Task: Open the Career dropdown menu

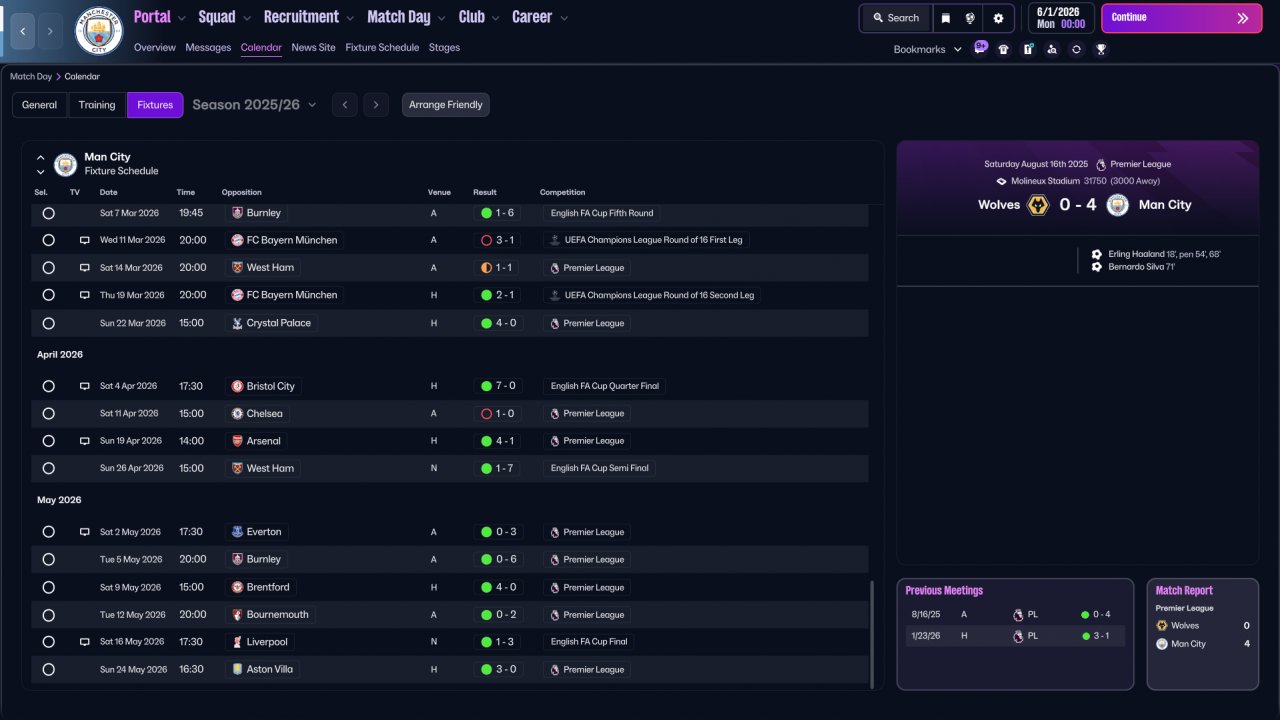Action: tap(539, 17)
